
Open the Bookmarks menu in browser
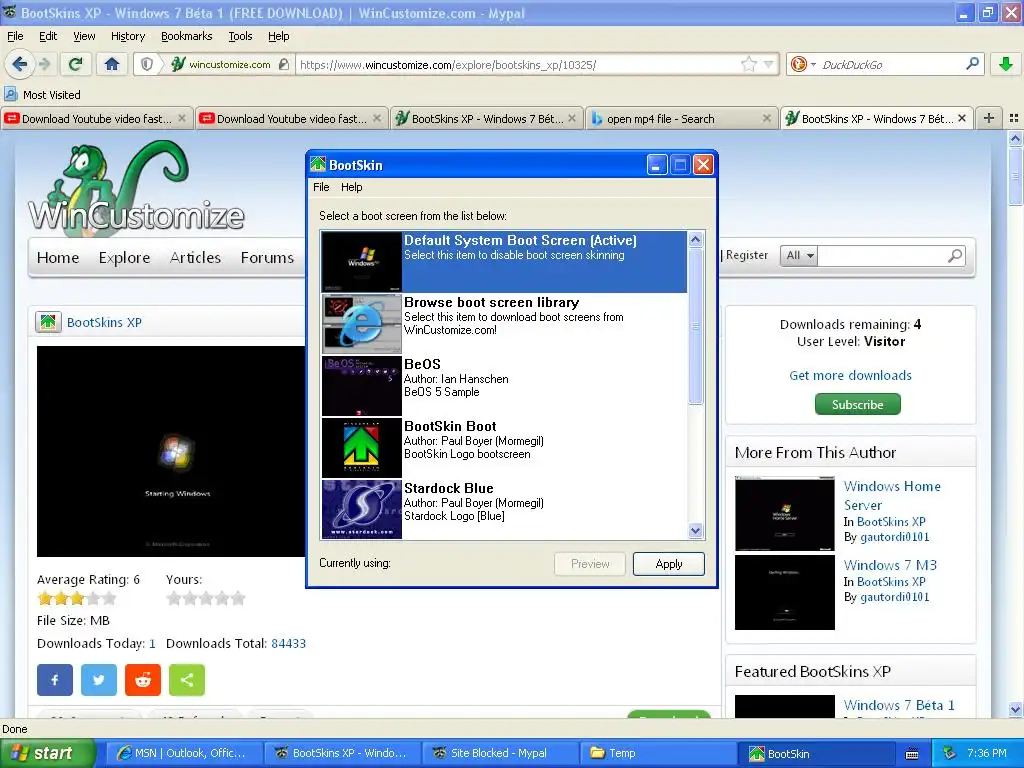(x=187, y=36)
